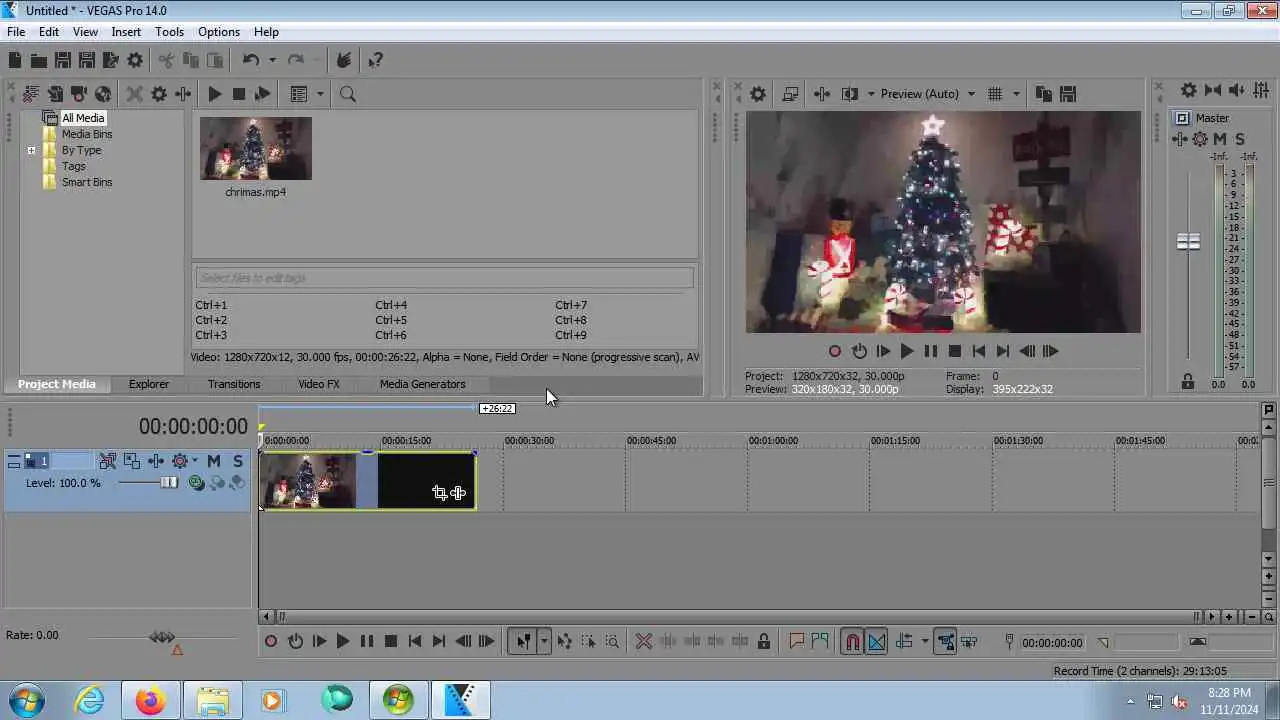Switch to the Video FX tab

319,384
